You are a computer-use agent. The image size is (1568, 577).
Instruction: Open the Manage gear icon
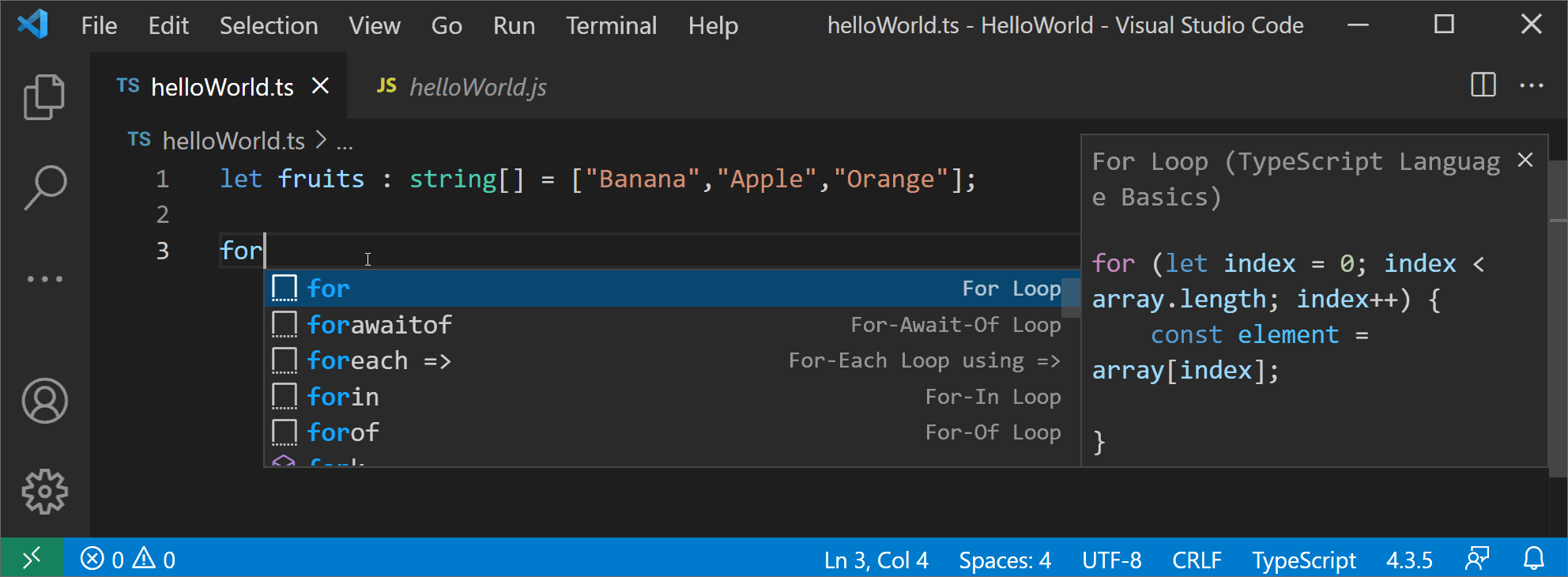click(44, 492)
